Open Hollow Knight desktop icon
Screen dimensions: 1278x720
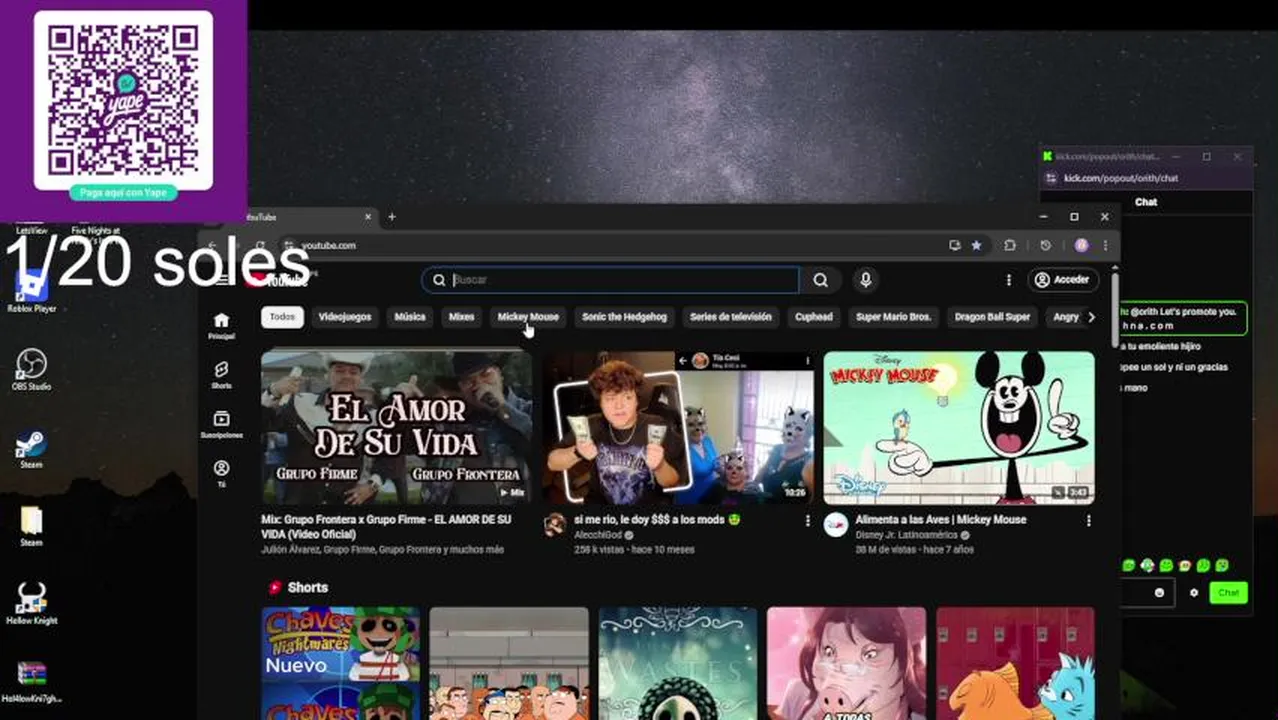tap(31, 603)
